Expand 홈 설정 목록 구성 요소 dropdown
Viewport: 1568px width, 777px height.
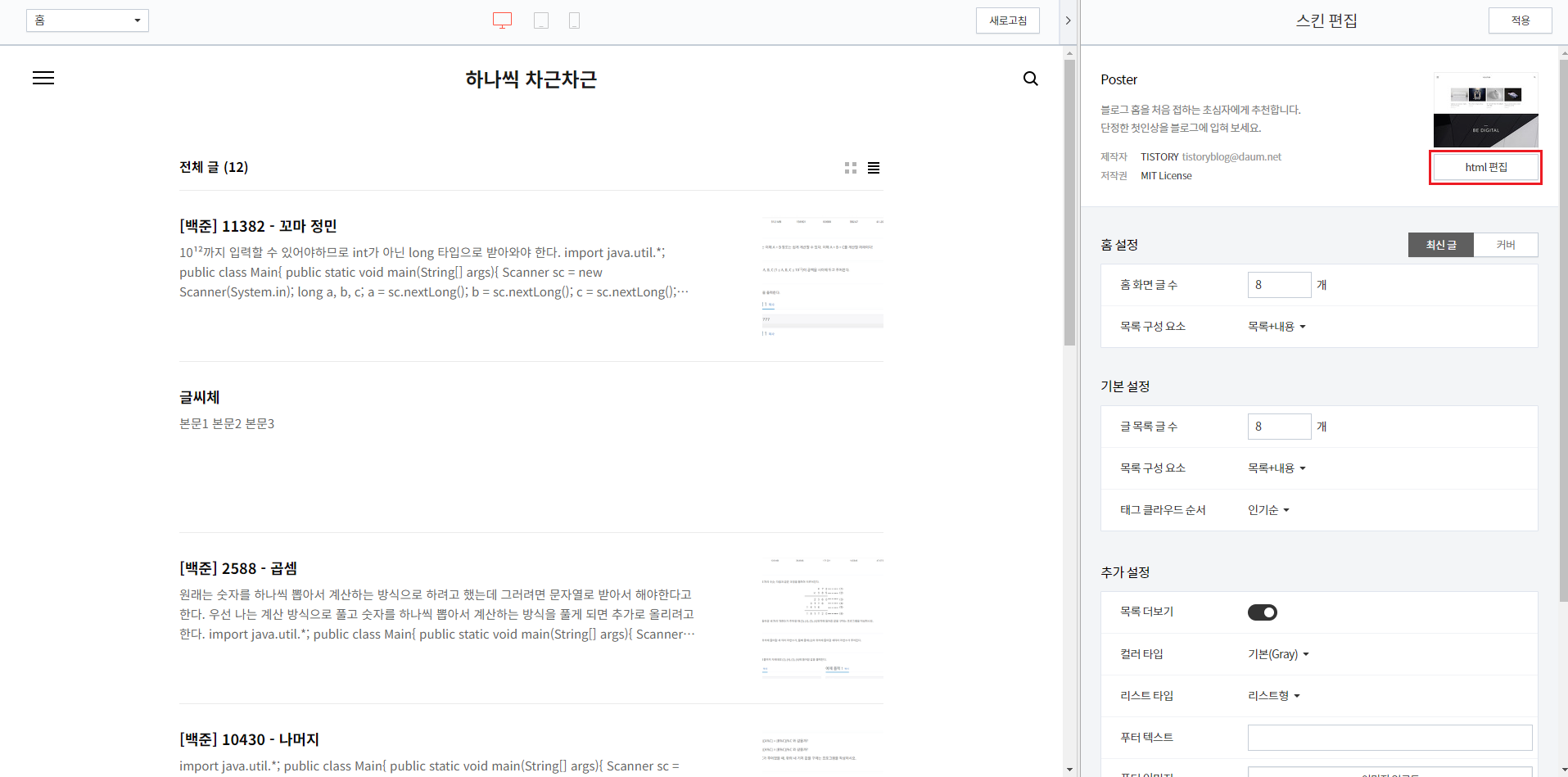1277,327
